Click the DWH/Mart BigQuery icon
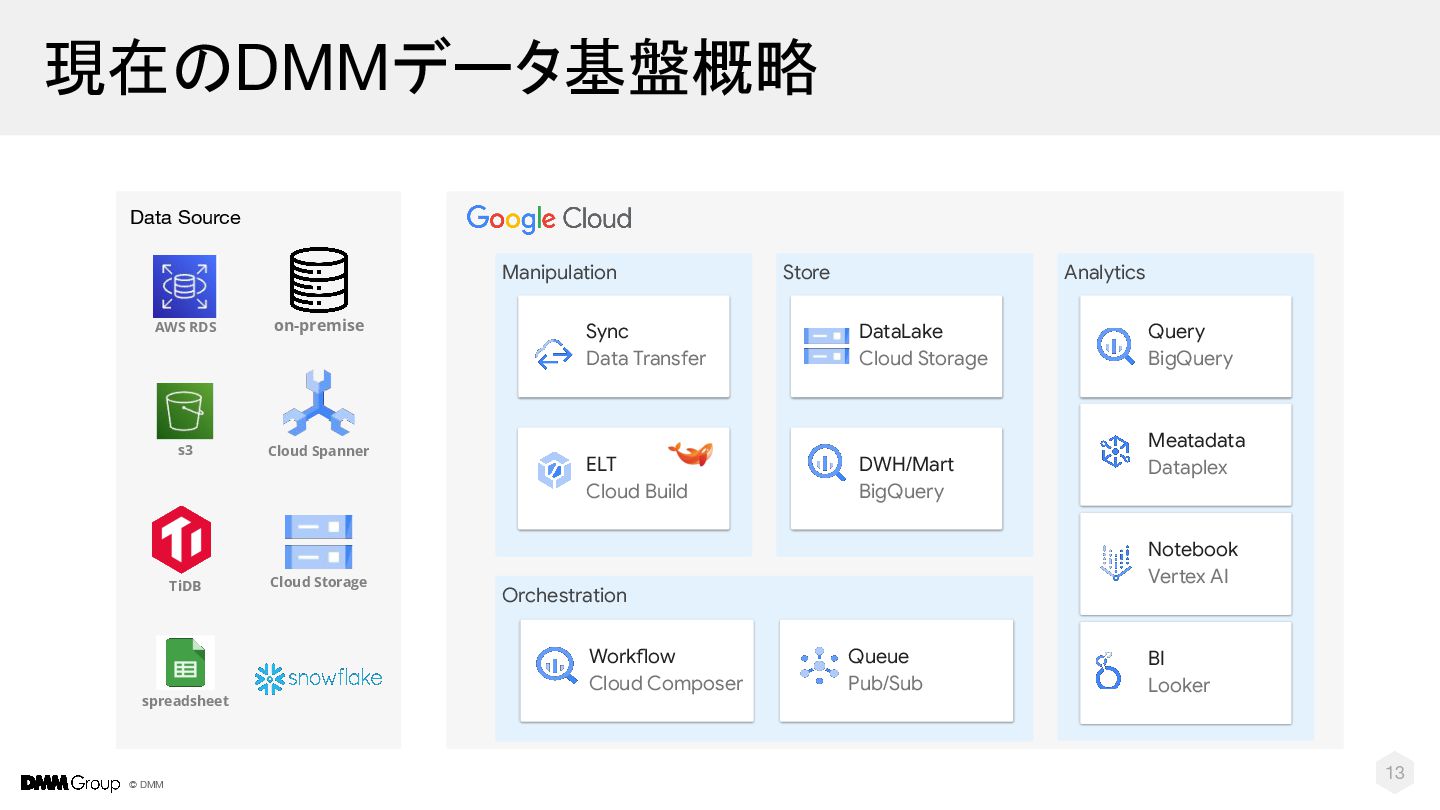Image resolution: width=1440 pixels, height=810 pixels. click(827, 464)
